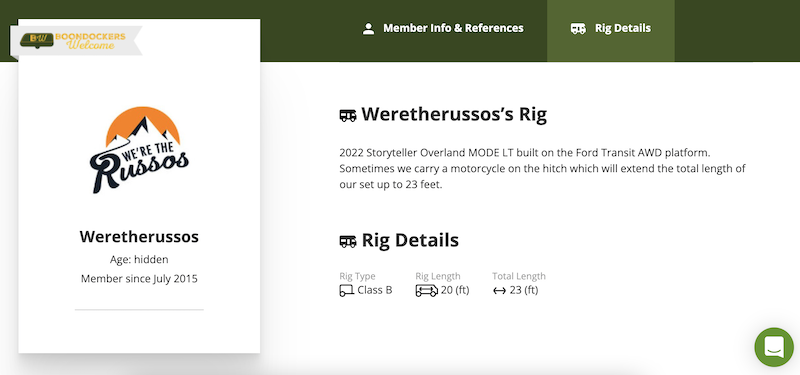Click the '23 (ft)' total length value
This screenshot has height=375, width=800.
[524, 290]
